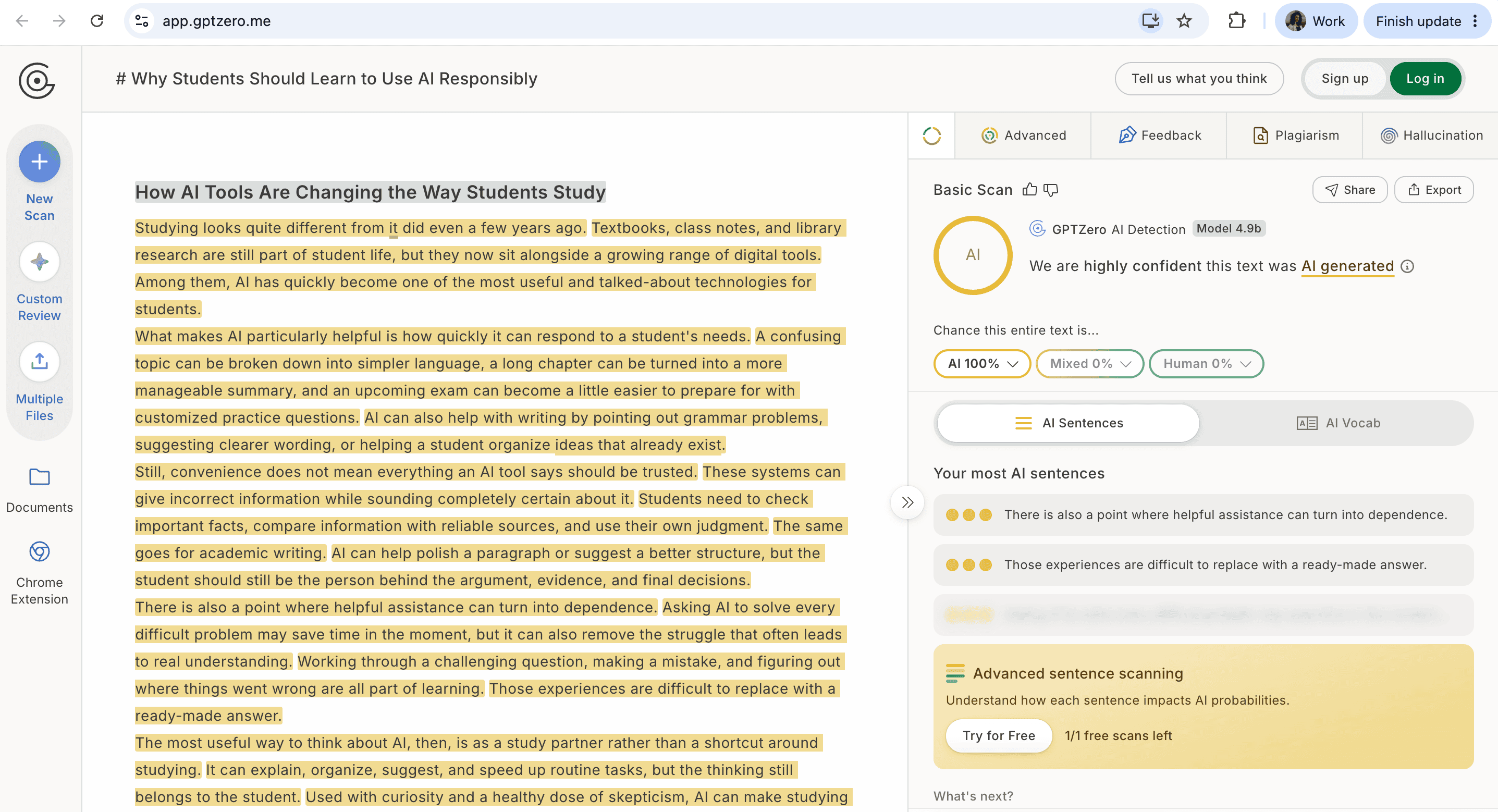This screenshot has height=812, width=1498.
Task: Click the Log in button
Action: pos(1426,79)
